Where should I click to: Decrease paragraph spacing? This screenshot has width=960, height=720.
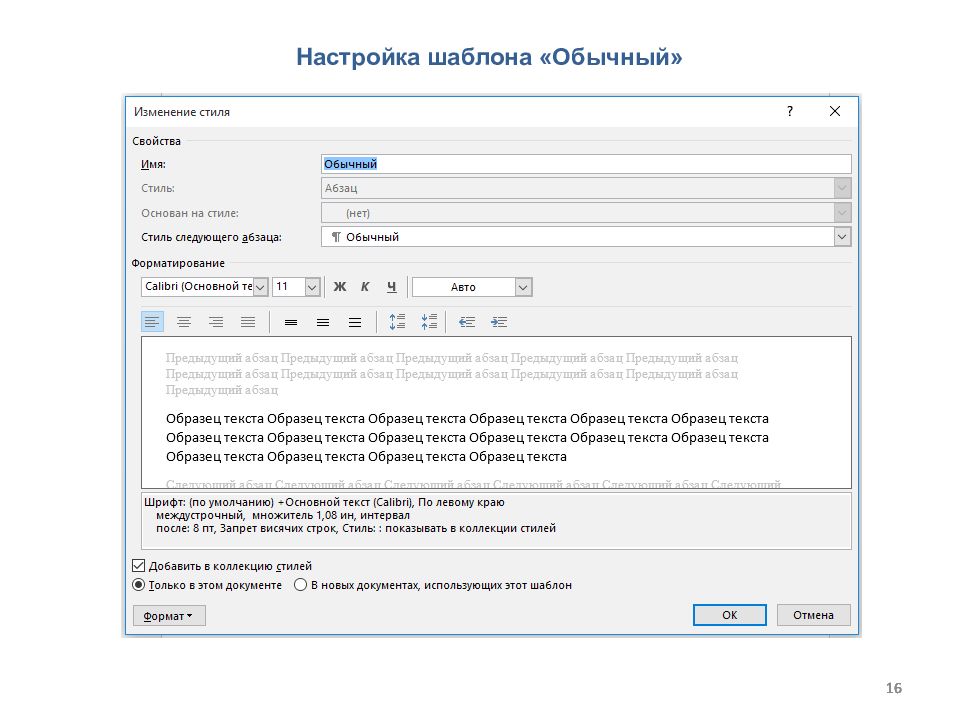(429, 322)
